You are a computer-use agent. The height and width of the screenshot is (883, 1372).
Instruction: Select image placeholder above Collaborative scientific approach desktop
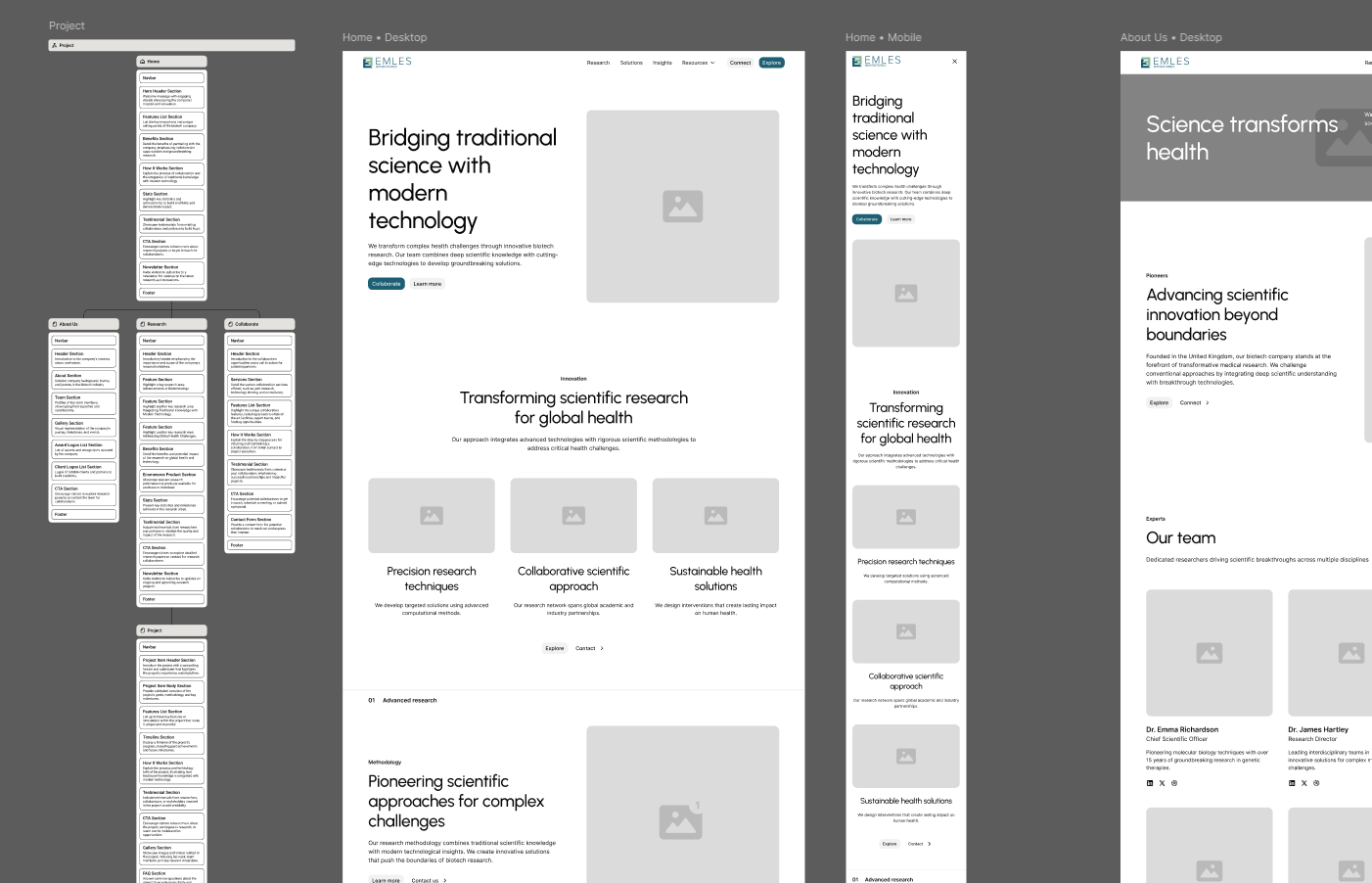(573, 516)
